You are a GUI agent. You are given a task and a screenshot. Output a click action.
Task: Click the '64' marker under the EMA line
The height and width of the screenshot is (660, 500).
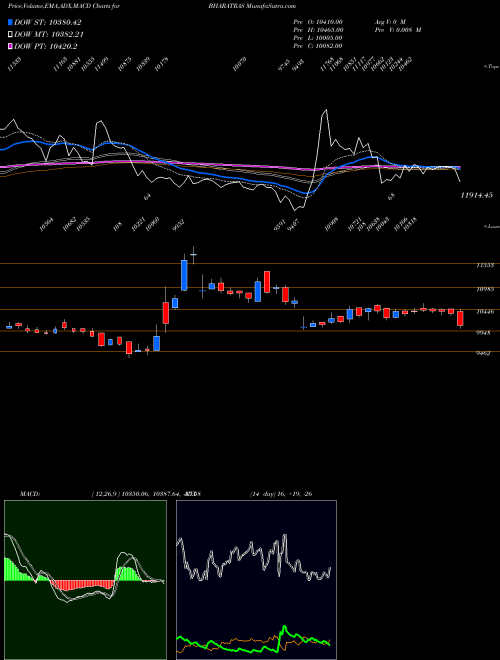pyautogui.click(x=147, y=197)
